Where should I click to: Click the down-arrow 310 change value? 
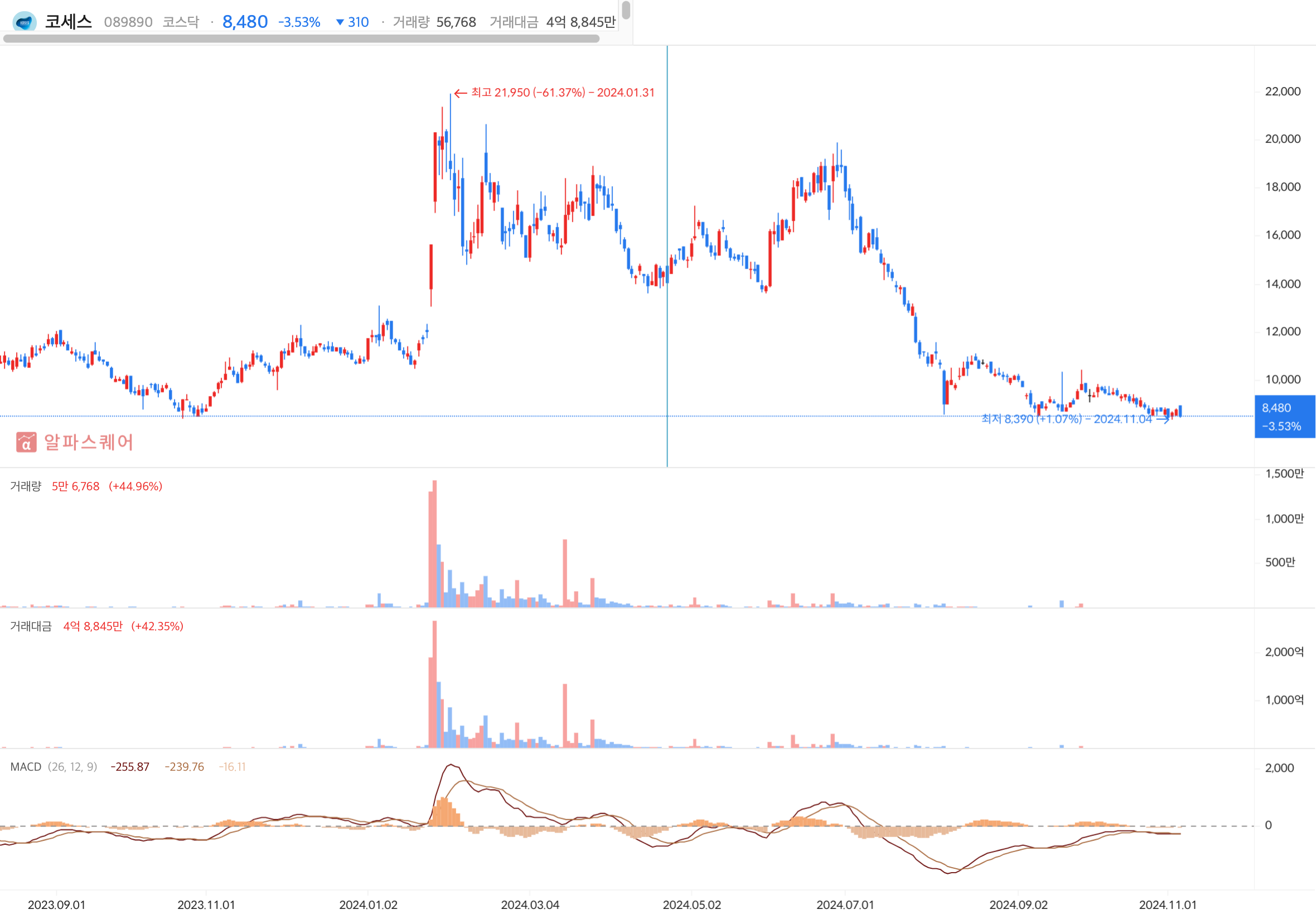click(x=352, y=22)
